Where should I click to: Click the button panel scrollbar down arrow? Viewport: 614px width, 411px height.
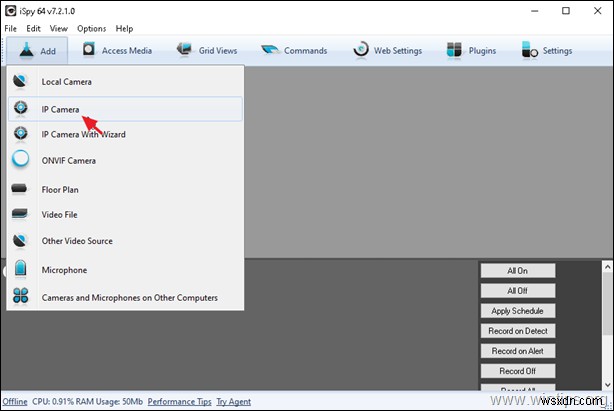607,385
